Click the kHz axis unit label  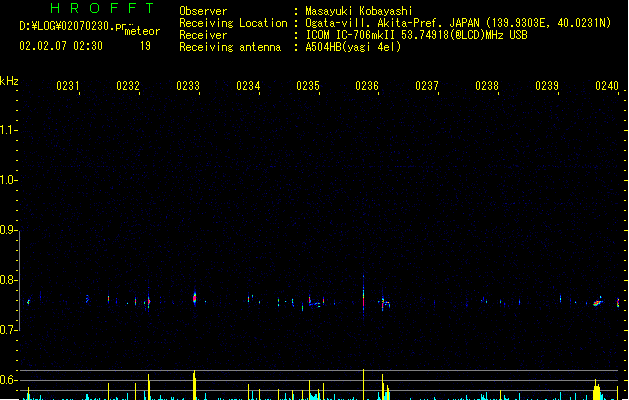[x=9, y=81]
